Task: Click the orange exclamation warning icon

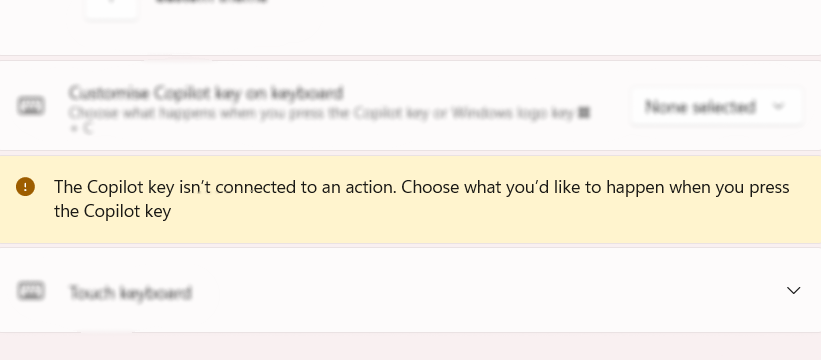Action: click(x=25, y=187)
